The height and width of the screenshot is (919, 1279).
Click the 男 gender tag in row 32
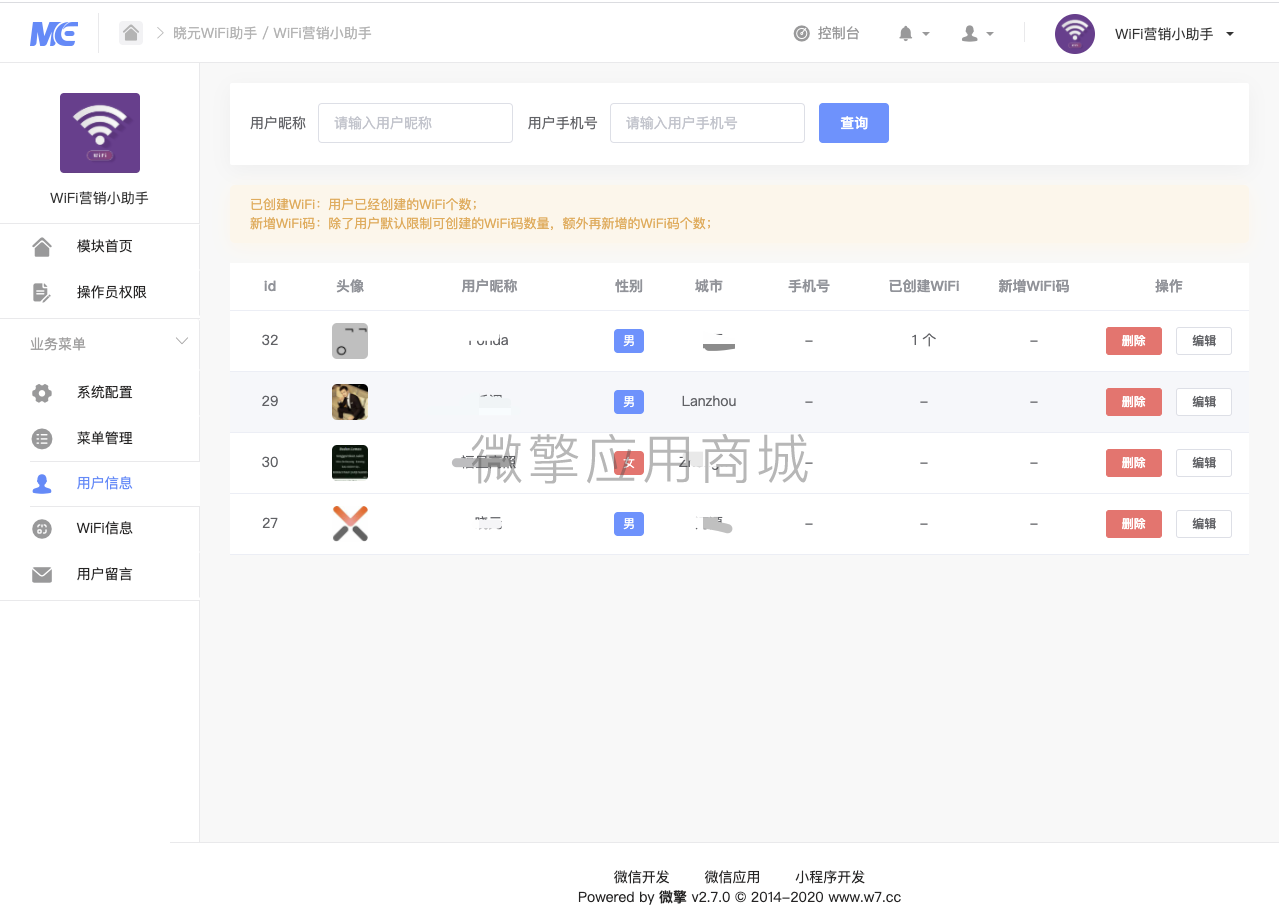click(629, 341)
